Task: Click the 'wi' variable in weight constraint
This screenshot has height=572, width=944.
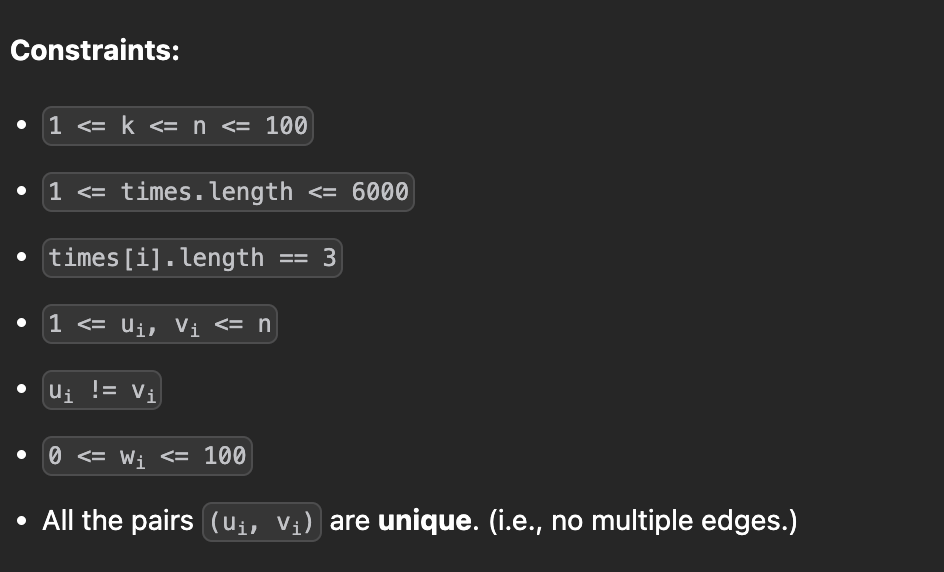Action: click(x=132, y=458)
